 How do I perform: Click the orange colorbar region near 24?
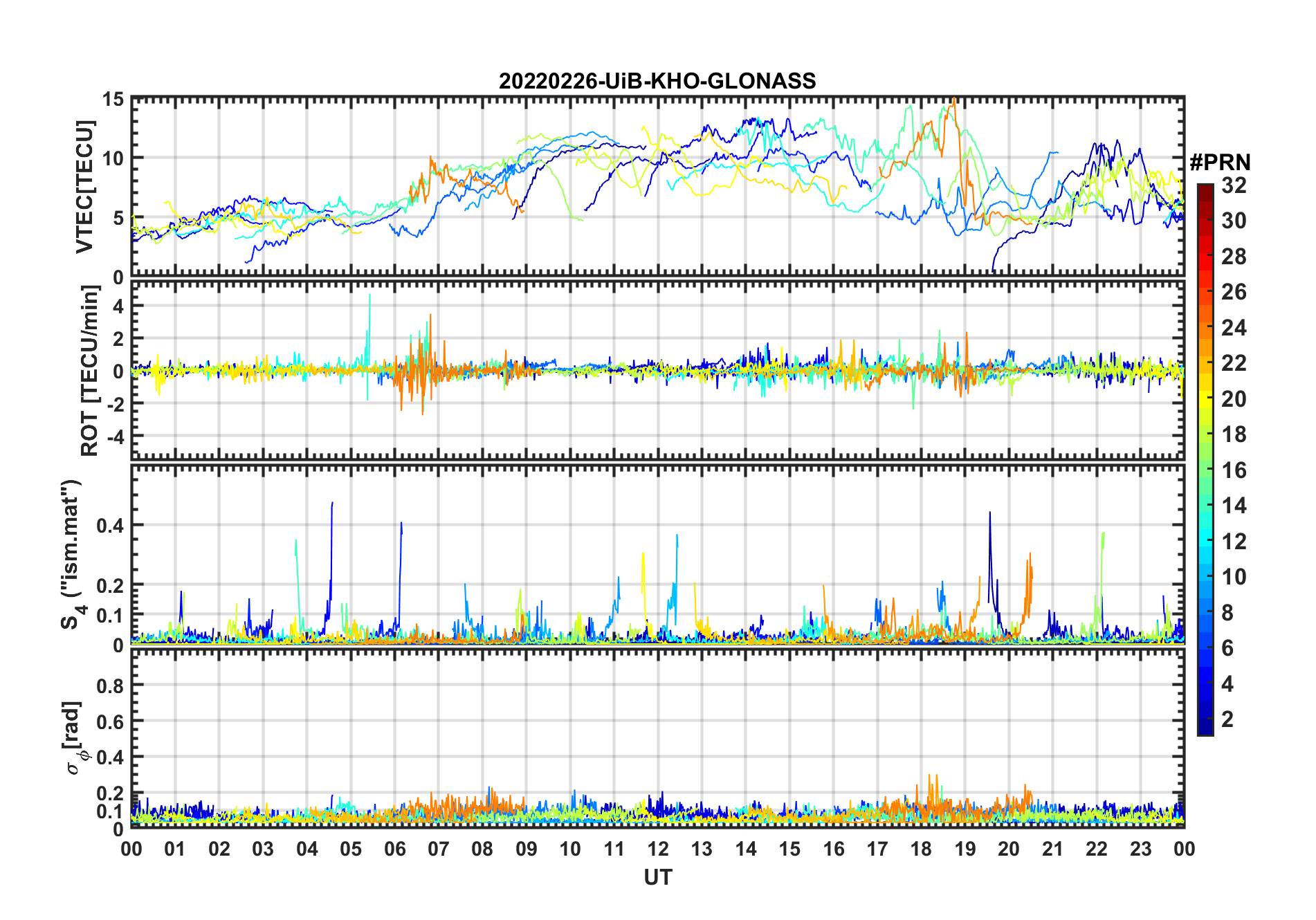(1205, 328)
